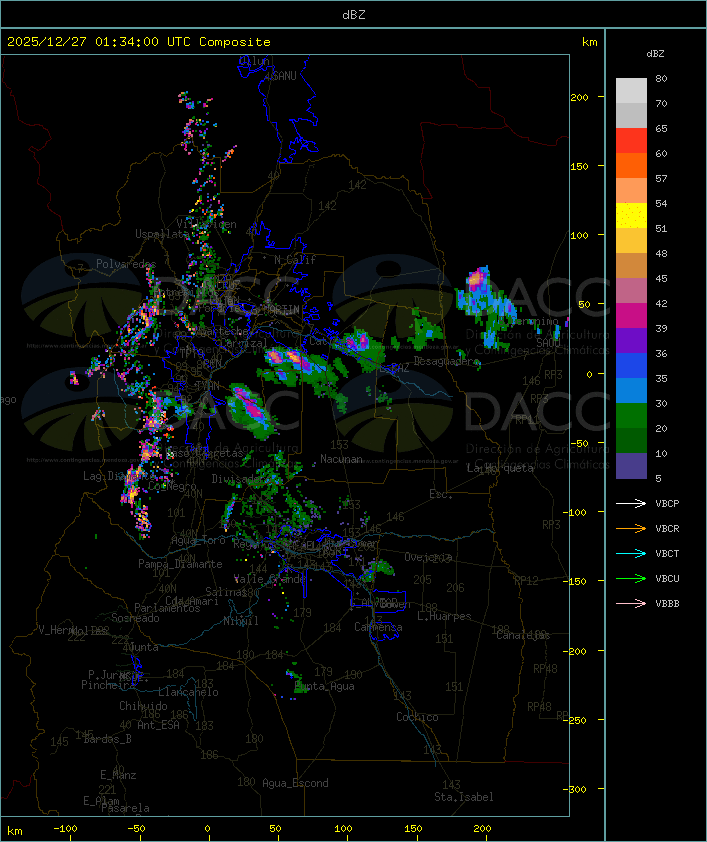Pick the dotted yellow 51-54 dBZ swatch
The image size is (707, 842).
click(631, 215)
